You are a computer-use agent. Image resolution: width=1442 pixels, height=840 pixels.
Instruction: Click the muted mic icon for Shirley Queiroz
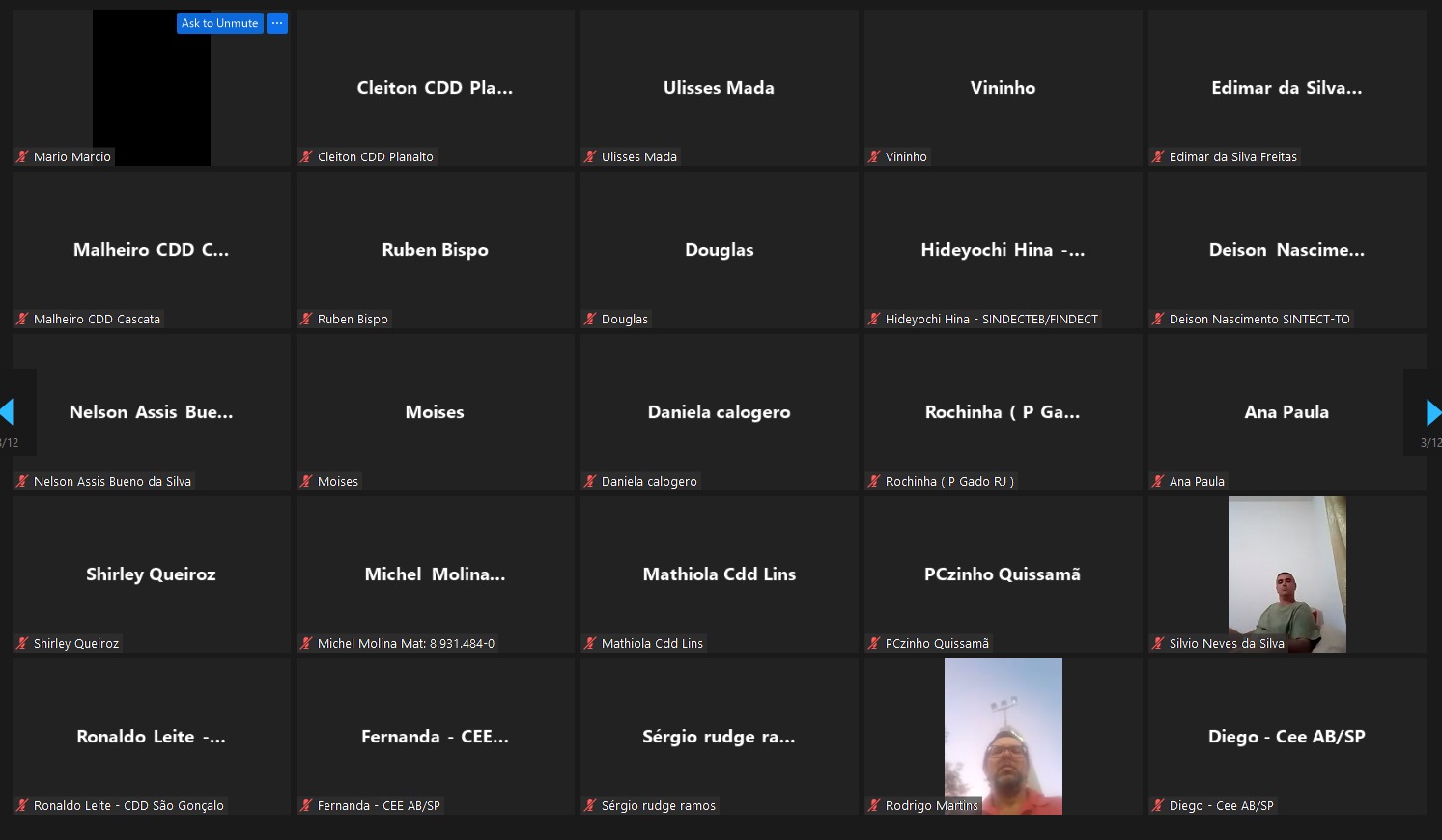(22, 643)
